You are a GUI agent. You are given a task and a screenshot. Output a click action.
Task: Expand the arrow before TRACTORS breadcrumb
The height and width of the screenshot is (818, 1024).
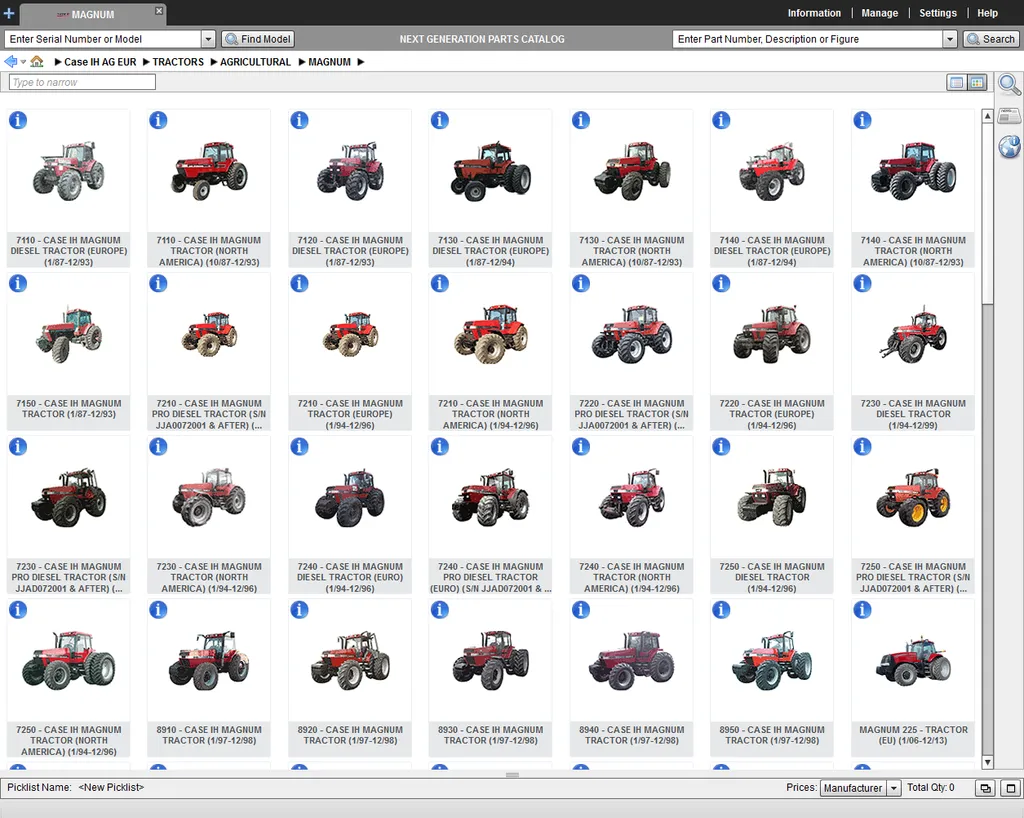coord(146,62)
